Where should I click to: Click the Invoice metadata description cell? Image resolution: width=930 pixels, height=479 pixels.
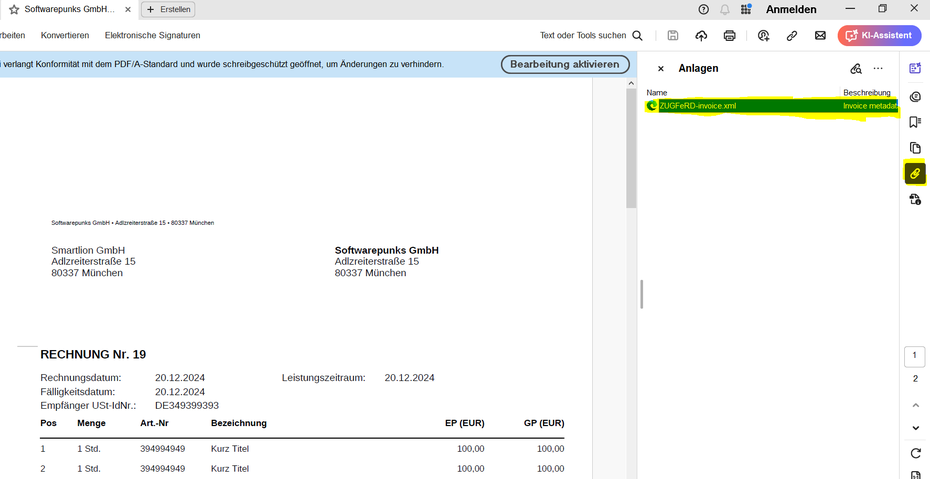point(870,106)
